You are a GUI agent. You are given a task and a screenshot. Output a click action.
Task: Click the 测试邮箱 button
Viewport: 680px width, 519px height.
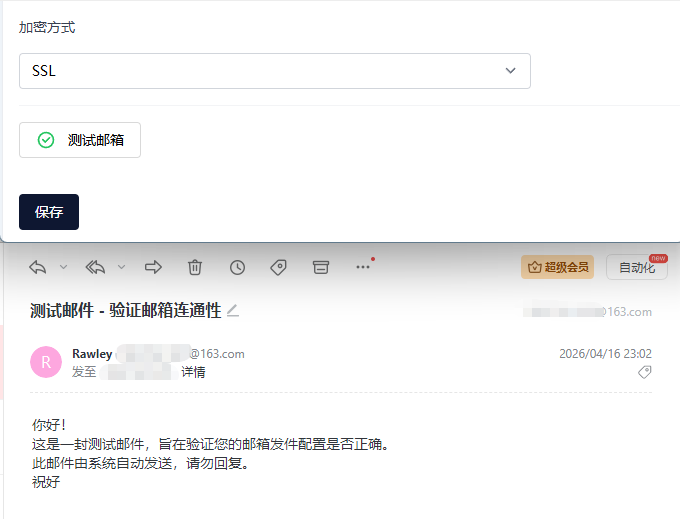point(80,140)
